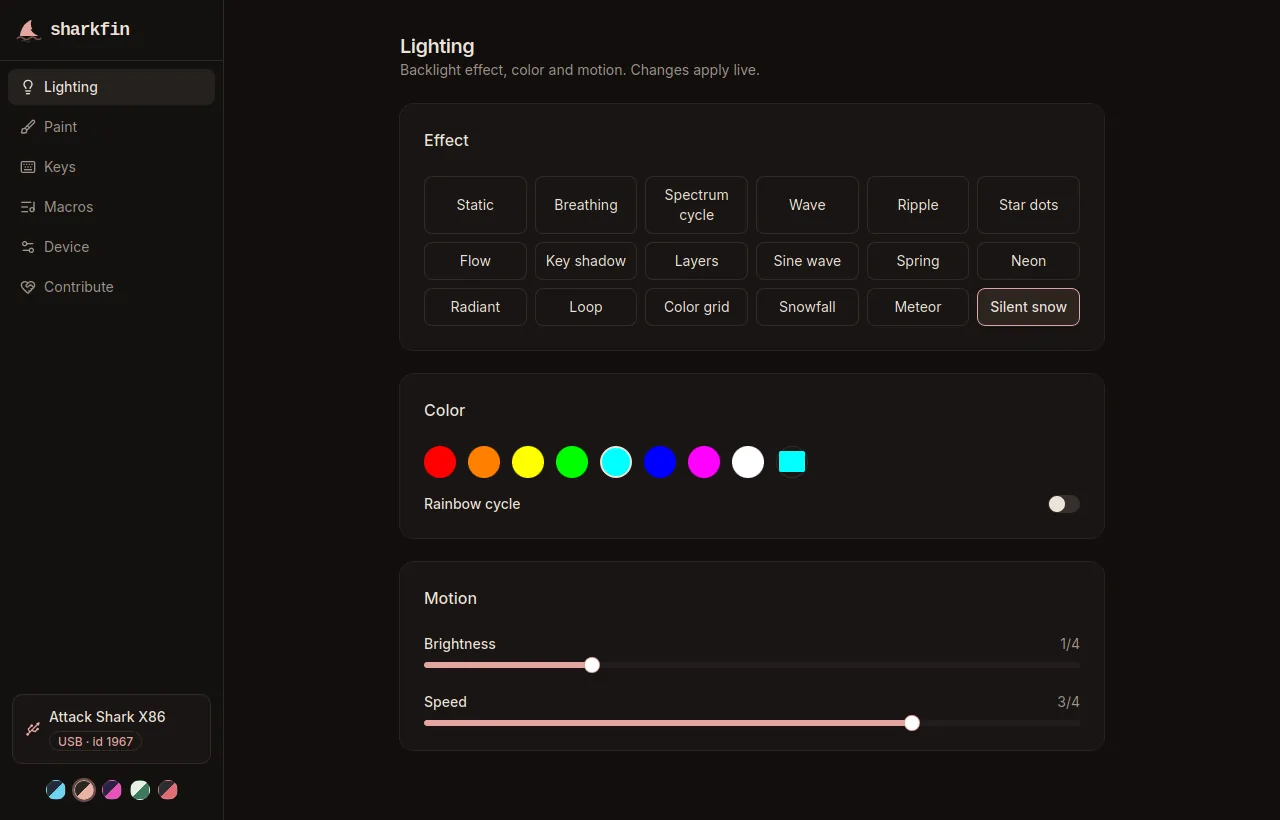Click the Paint brush icon in sidebar
This screenshot has width=1280, height=820.
pos(28,127)
